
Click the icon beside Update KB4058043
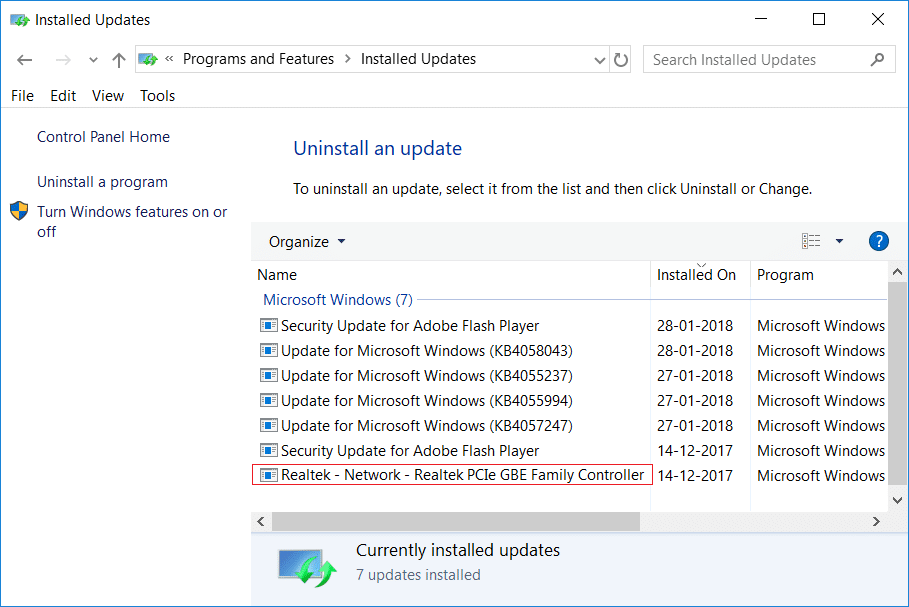pyautogui.click(x=268, y=351)
